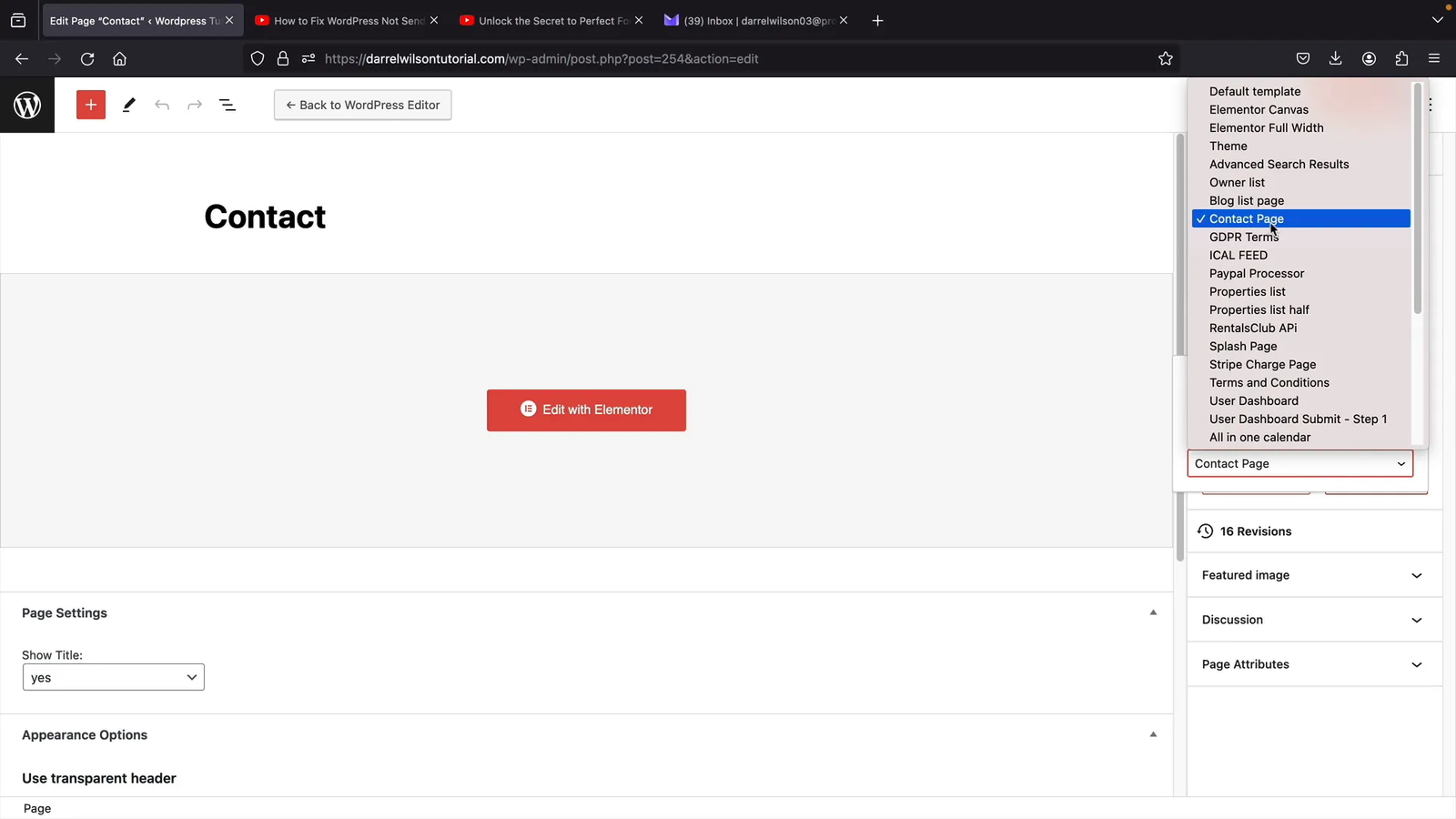Open the browser hamburger menu
Viewport: 1456px width, 819px height.
[1434, 58]
